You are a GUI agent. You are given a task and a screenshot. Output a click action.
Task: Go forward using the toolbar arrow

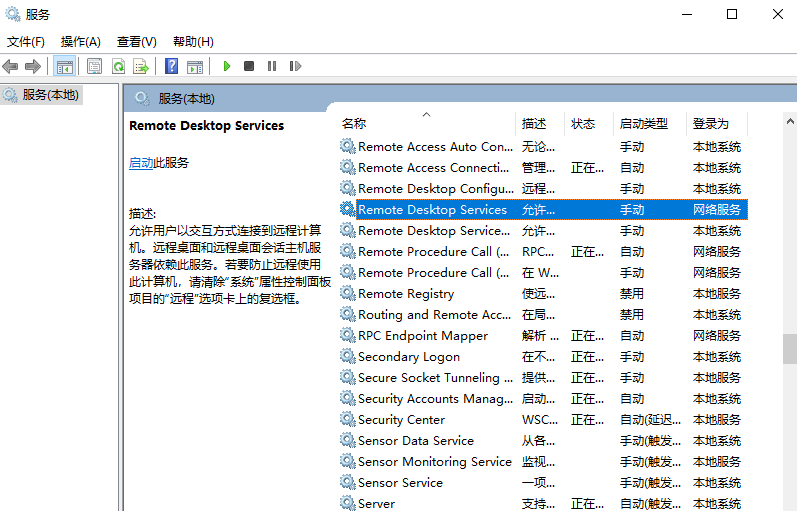33,66
